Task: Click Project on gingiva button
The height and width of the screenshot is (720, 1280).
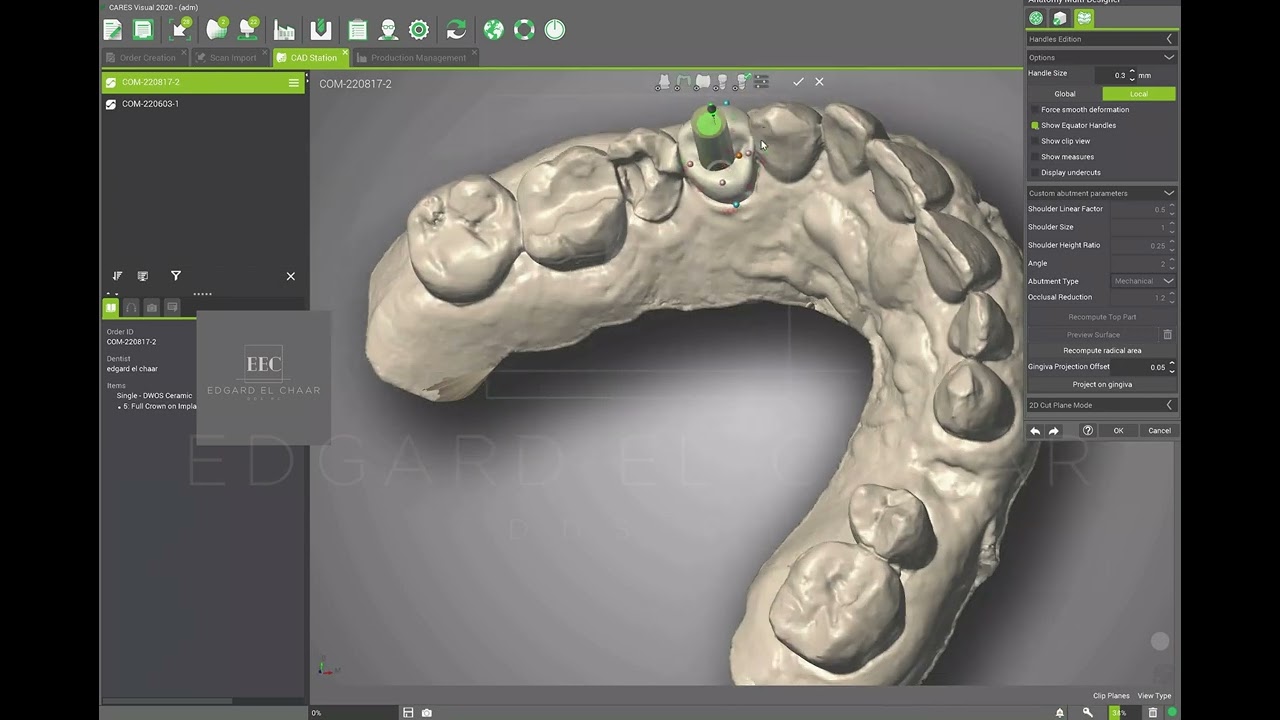Action: coord(1102,385)
